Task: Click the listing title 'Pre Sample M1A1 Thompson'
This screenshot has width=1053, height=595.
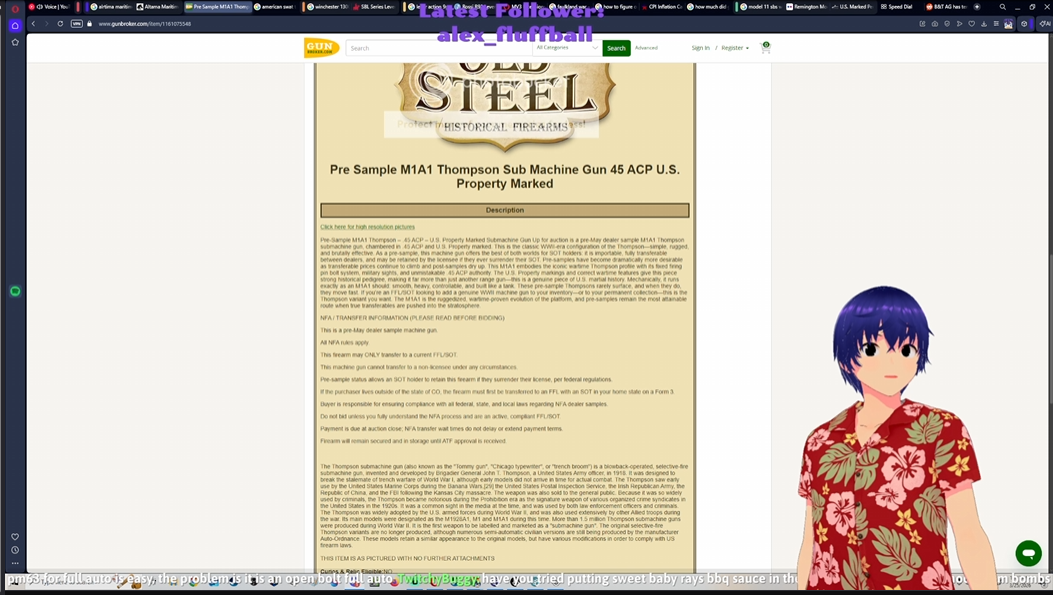Action: coord(504,177)
